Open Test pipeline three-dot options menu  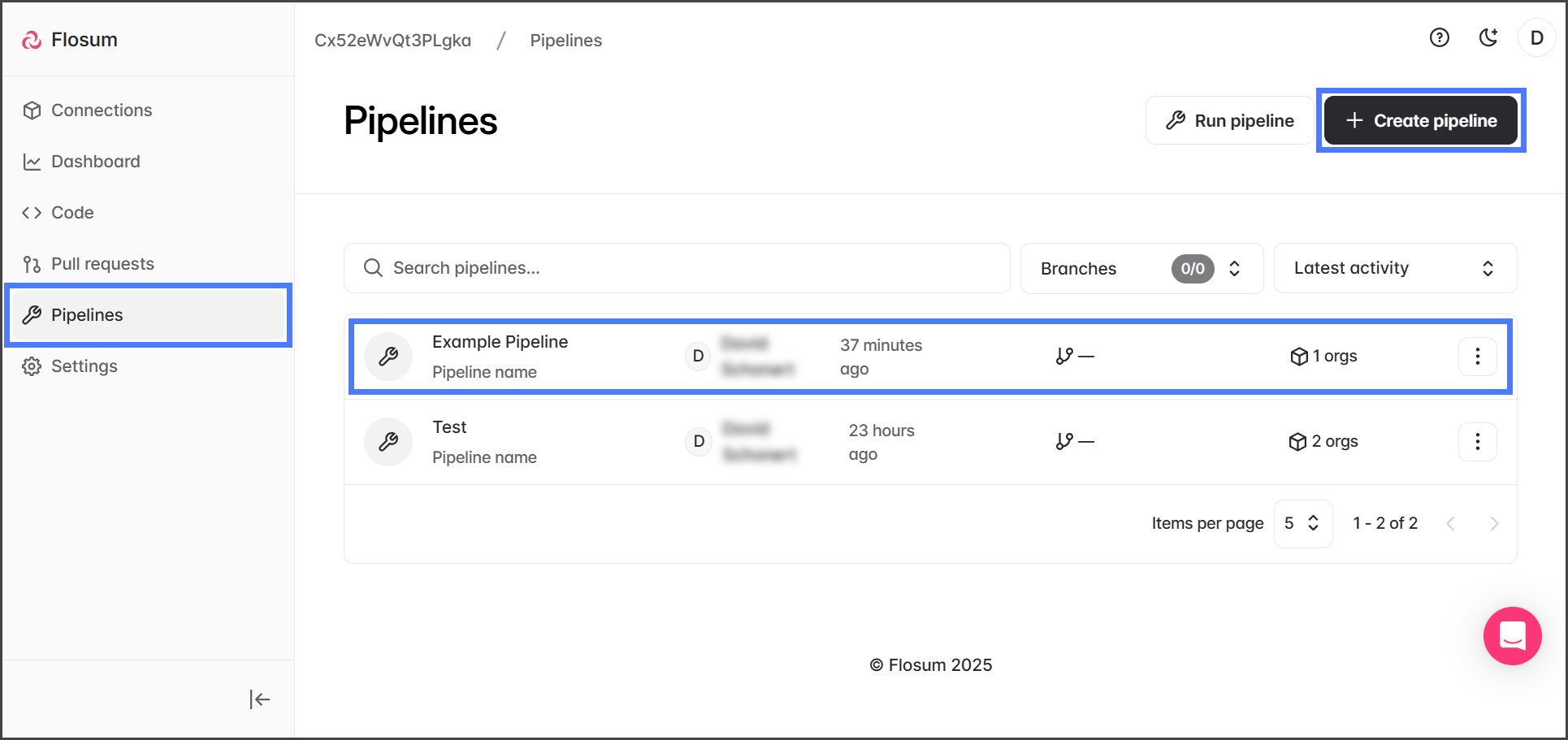pos(1477,442)
